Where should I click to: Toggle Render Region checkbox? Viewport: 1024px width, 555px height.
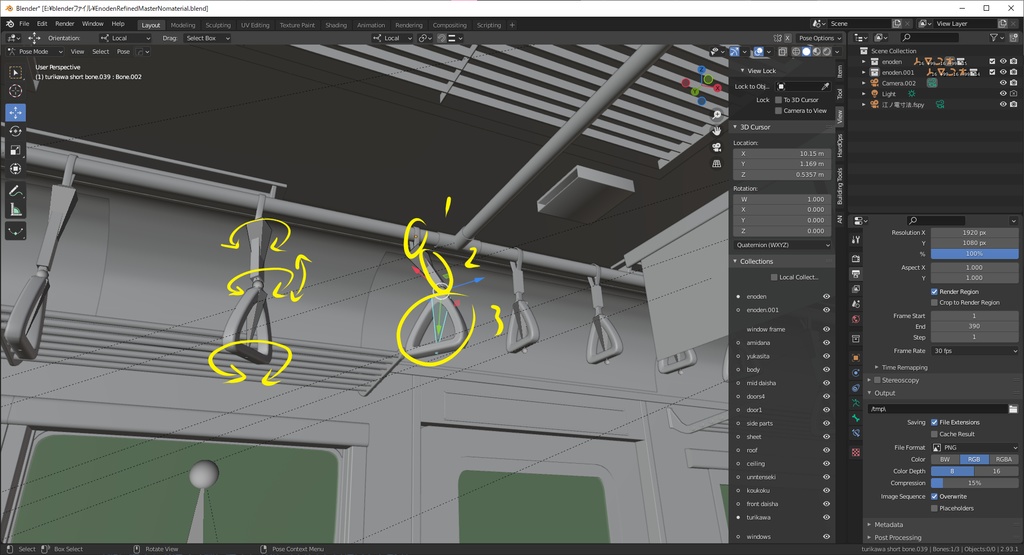934,292
